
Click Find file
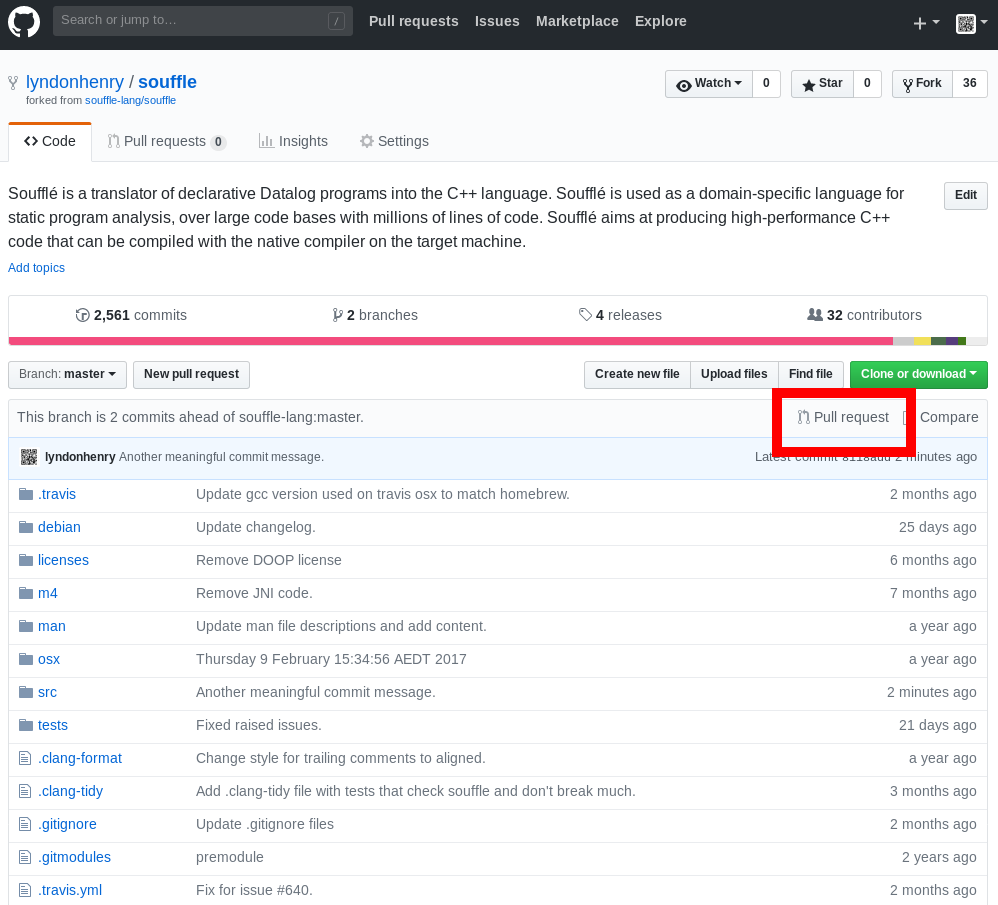point(811,374)
